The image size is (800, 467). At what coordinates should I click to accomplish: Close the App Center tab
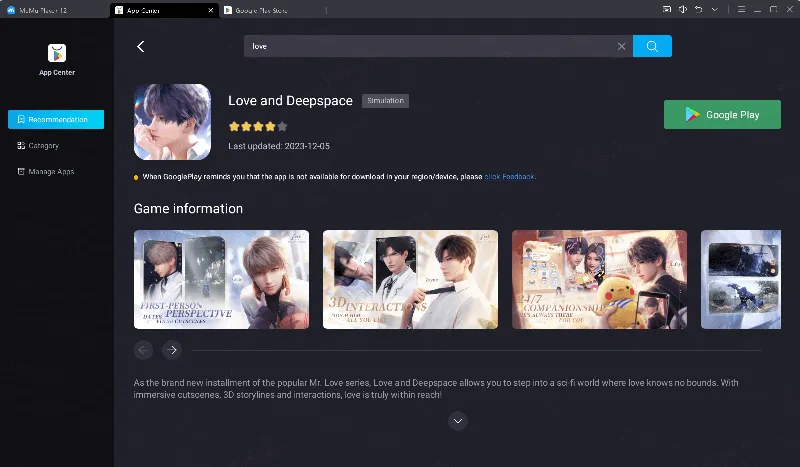pos(209,9)
